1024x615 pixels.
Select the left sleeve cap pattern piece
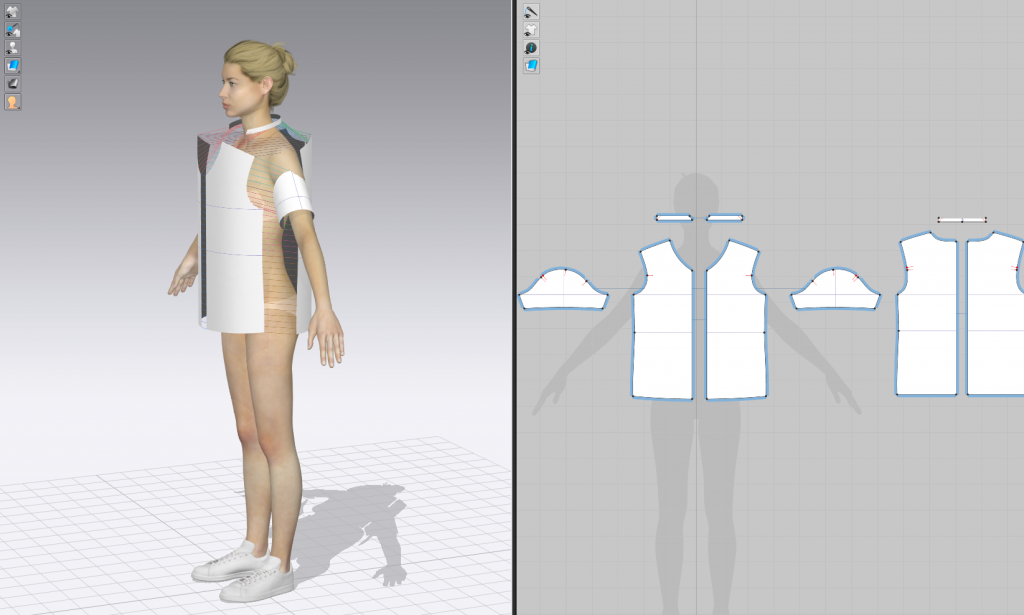pos(565,290)
